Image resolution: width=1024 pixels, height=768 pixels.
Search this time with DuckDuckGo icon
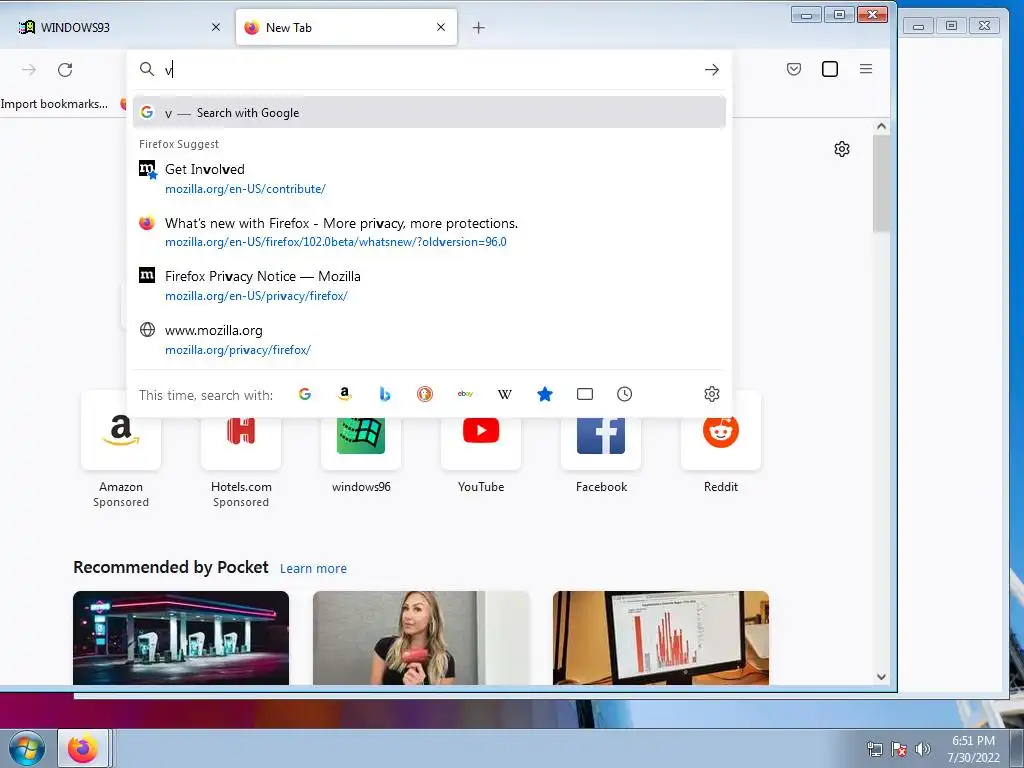(424, 394)
